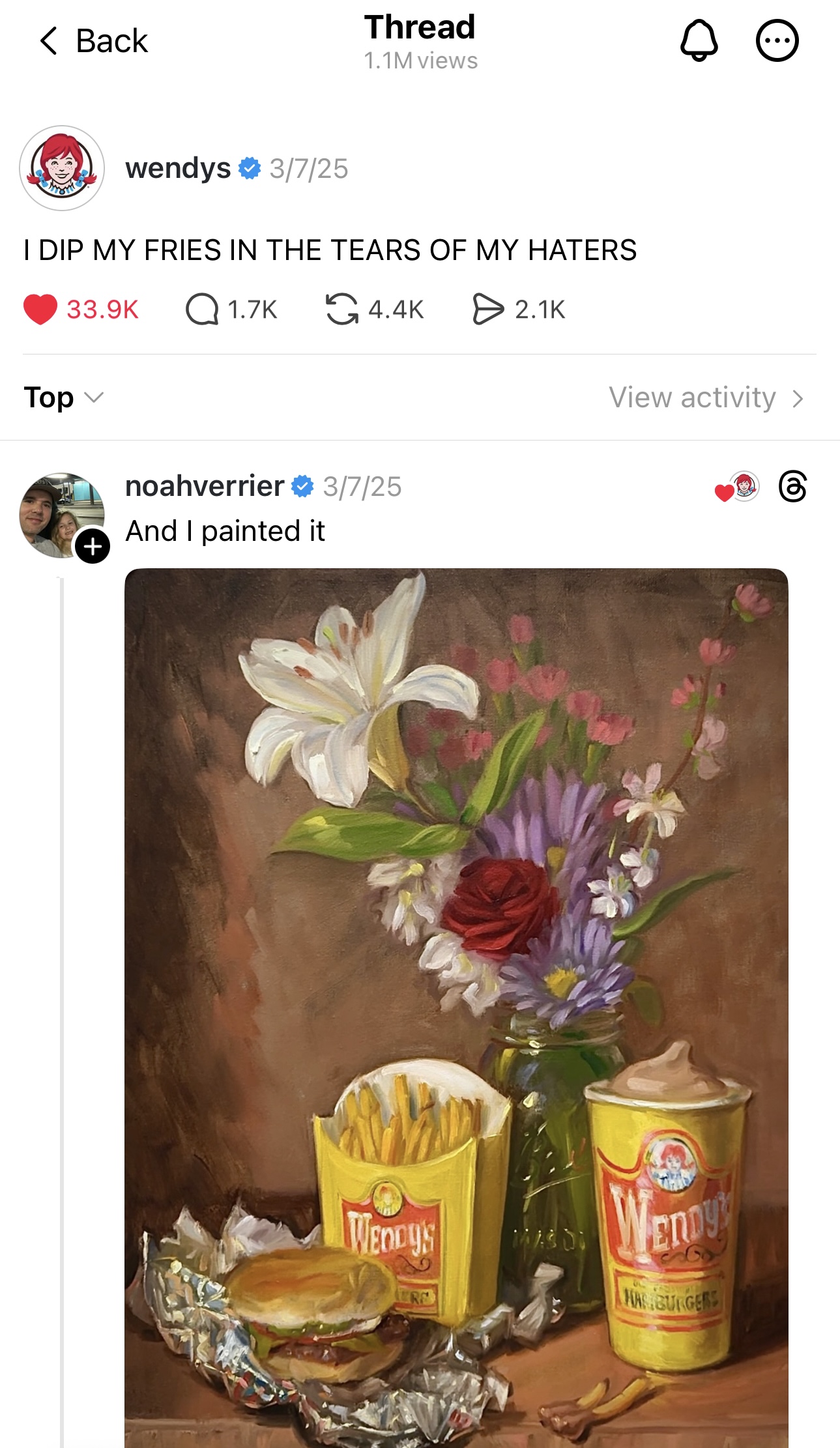Screen dimensions: 840x1448
Task: Follow noahverrier with the plus badge
Action: tap(93, 545)
